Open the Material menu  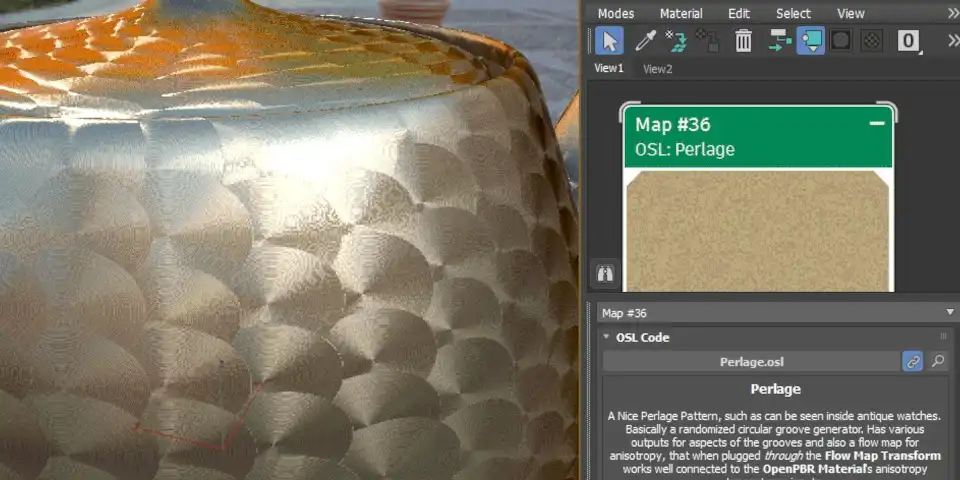pos(680,13)
